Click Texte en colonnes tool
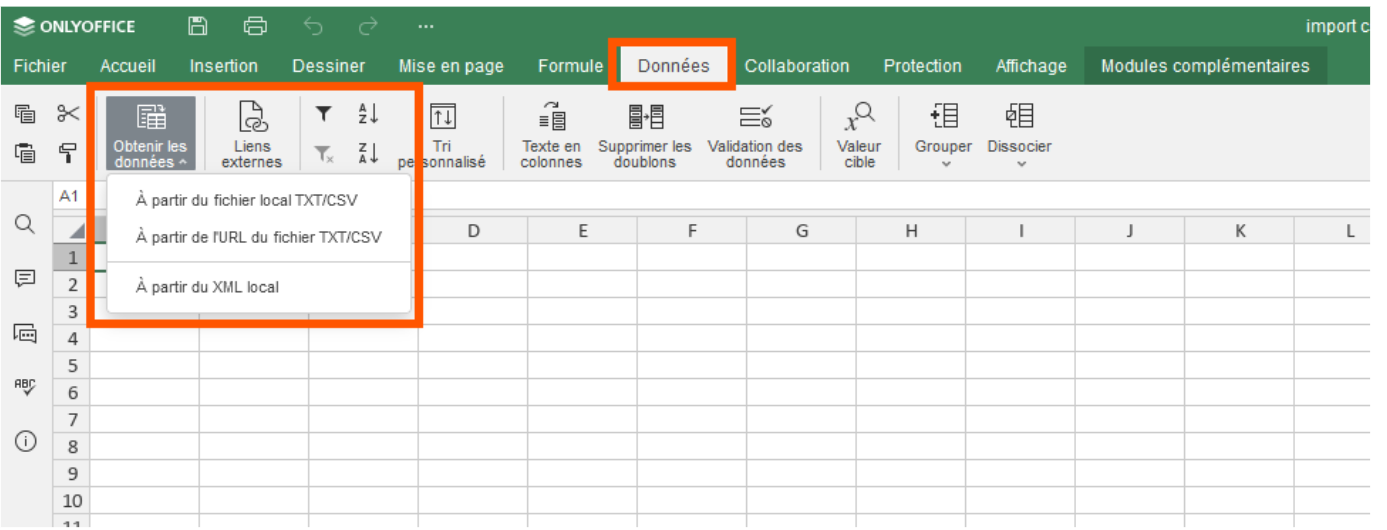The width and height of the screenshot is (1387, 530). click(x=551, y=135)
